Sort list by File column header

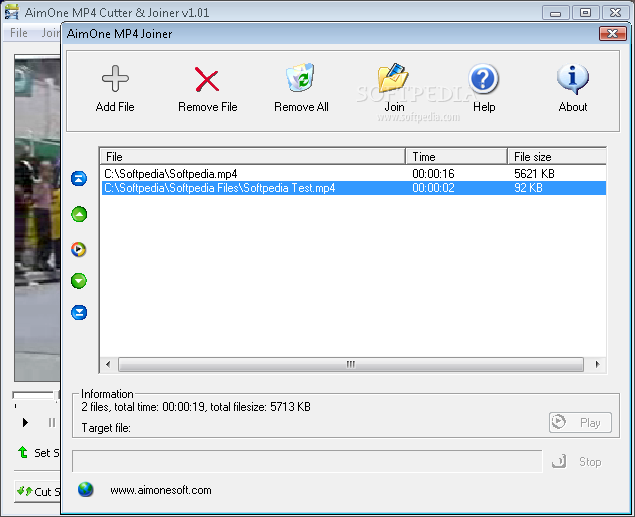(x=253, y=157)
